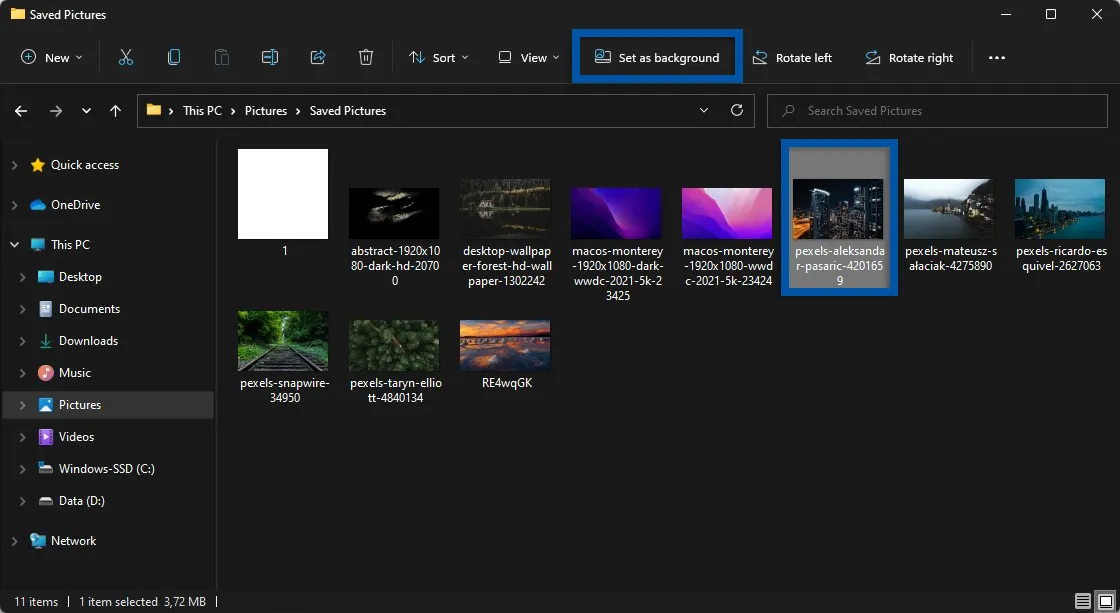This screenshot has width=1120, height=613.
Task: Open the View options dropdown
Action: click(527, 57)
